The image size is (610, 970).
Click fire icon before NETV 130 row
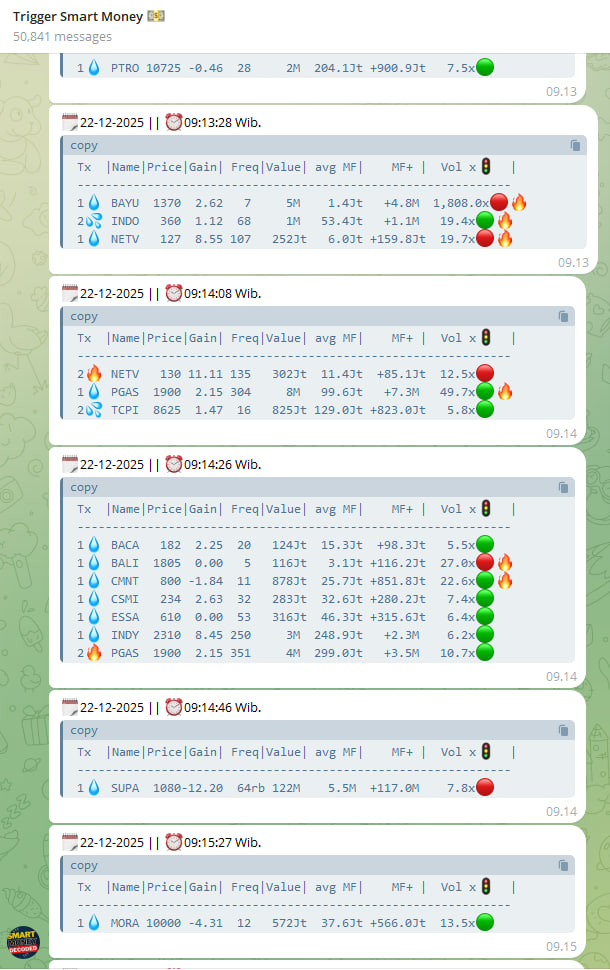(94, 374)
